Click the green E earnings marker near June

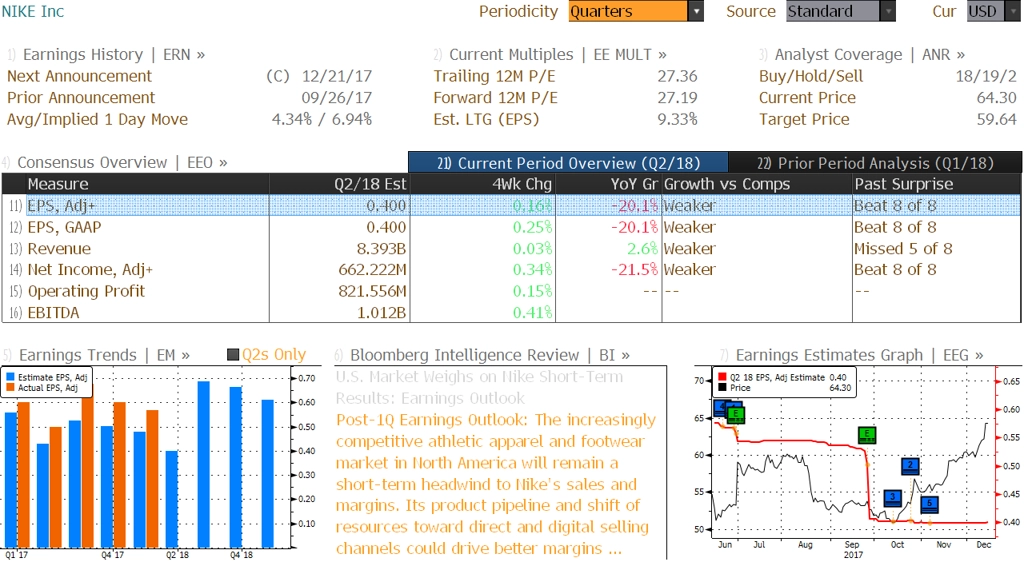pyautogui.click(x=735, y=414)
